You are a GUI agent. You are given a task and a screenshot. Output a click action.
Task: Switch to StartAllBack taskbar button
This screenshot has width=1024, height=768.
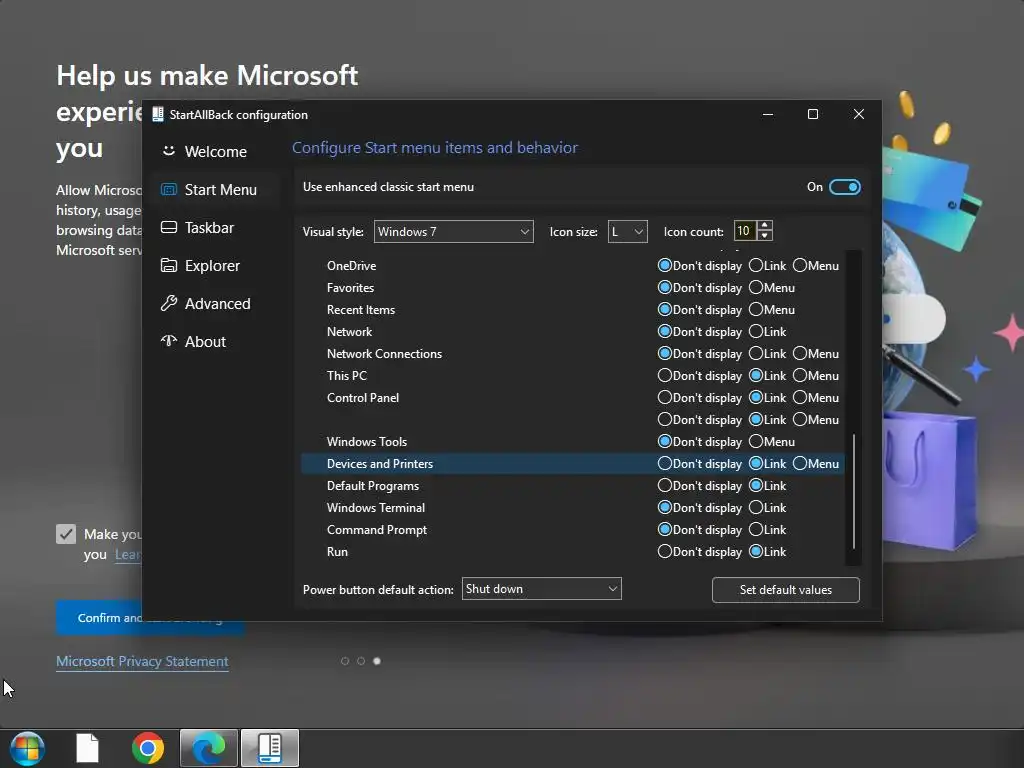click(270, 748)
